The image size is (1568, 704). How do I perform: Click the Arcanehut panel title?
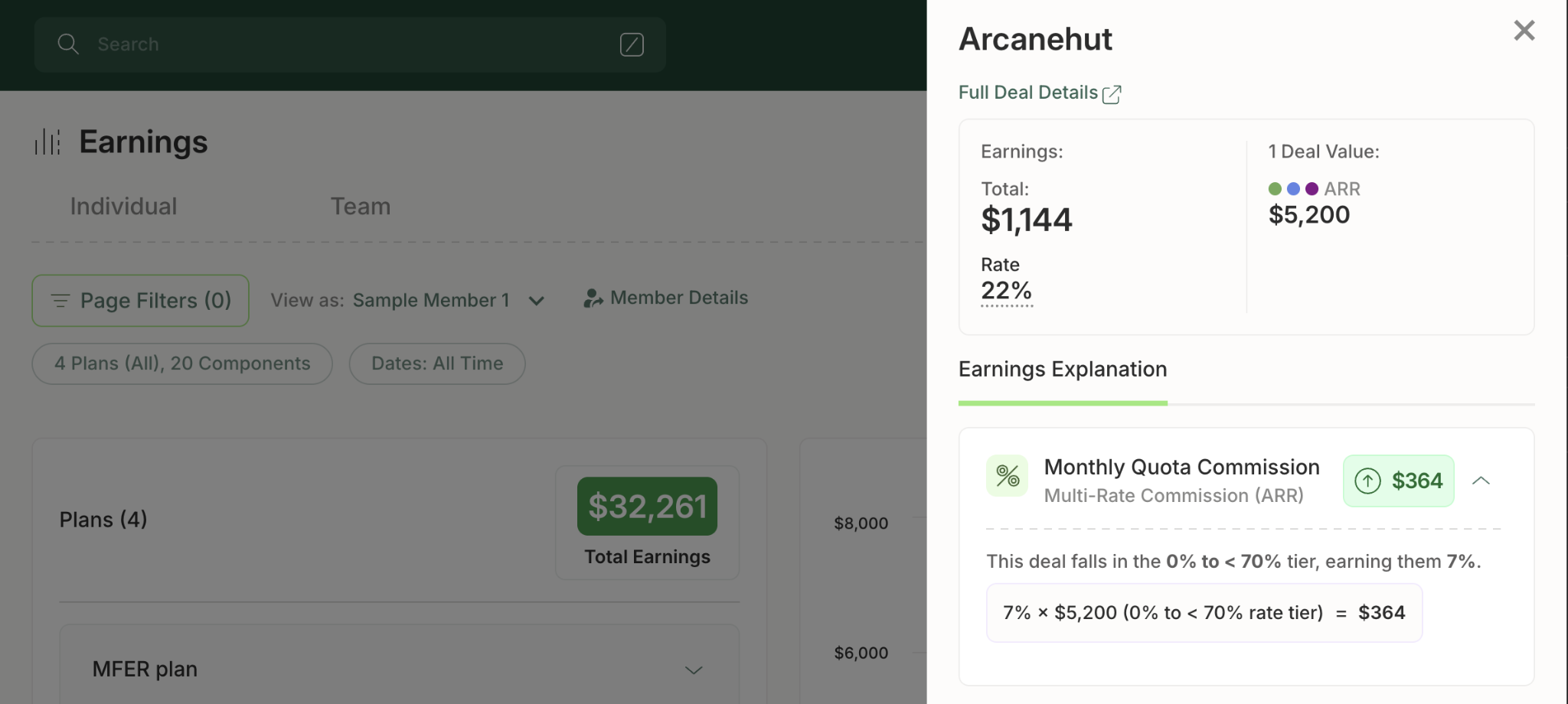point(1035,39)
